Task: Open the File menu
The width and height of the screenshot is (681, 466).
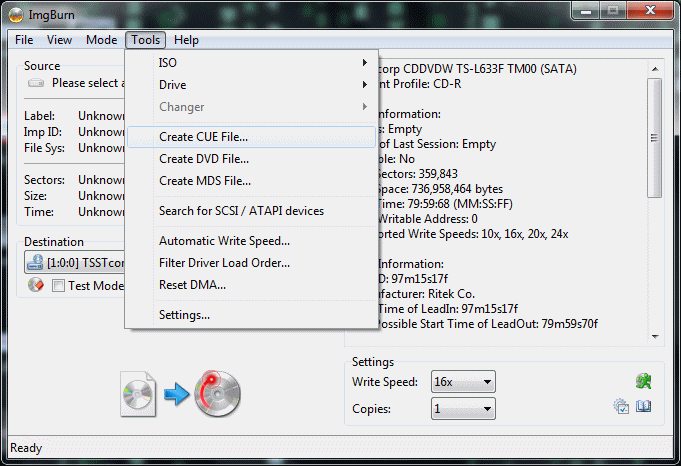Action: pos(24,40)
